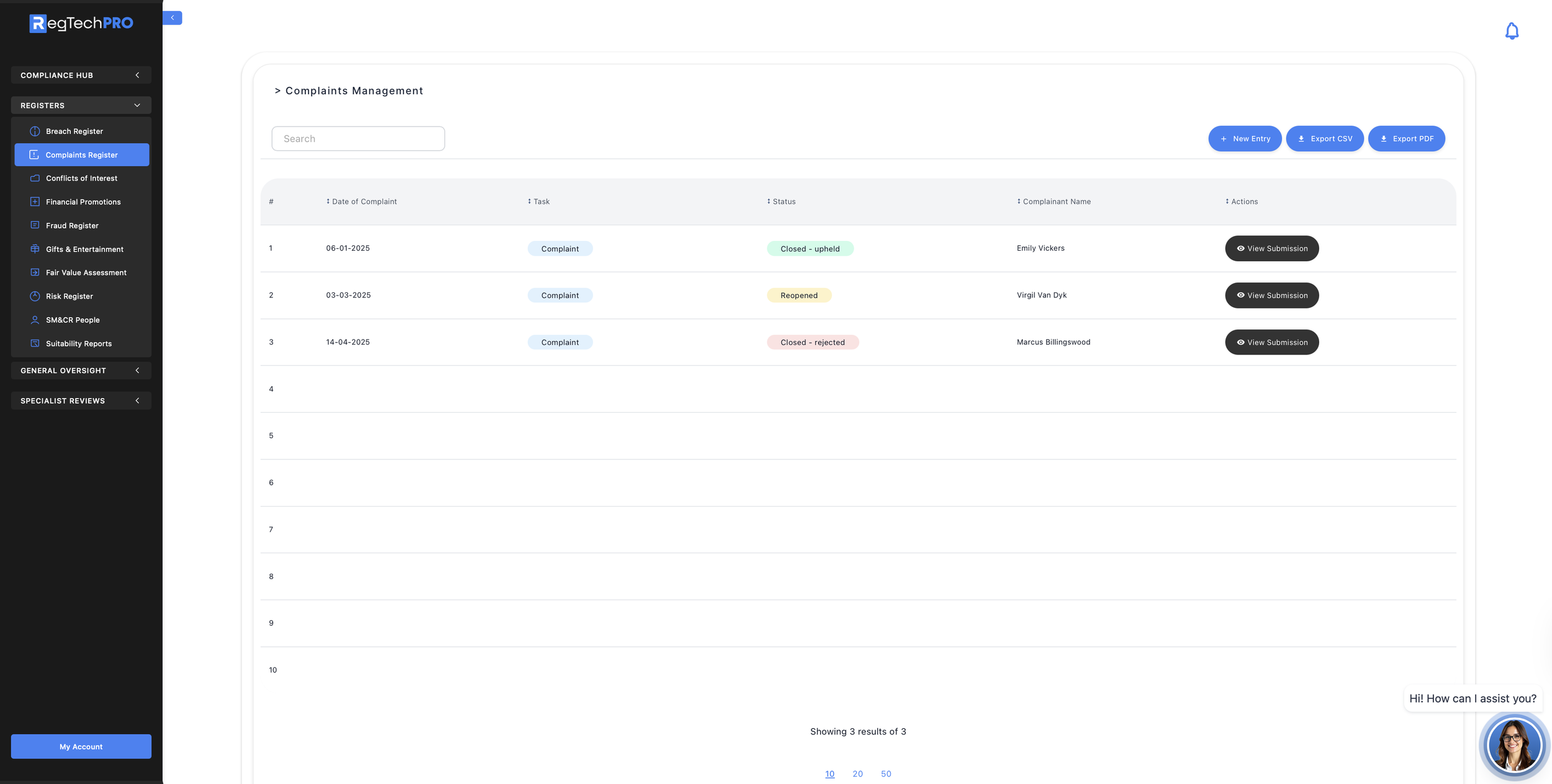This screenshot has height=784, width=1552.
Task: Click the New Entry button
Action: point(1244,138)
